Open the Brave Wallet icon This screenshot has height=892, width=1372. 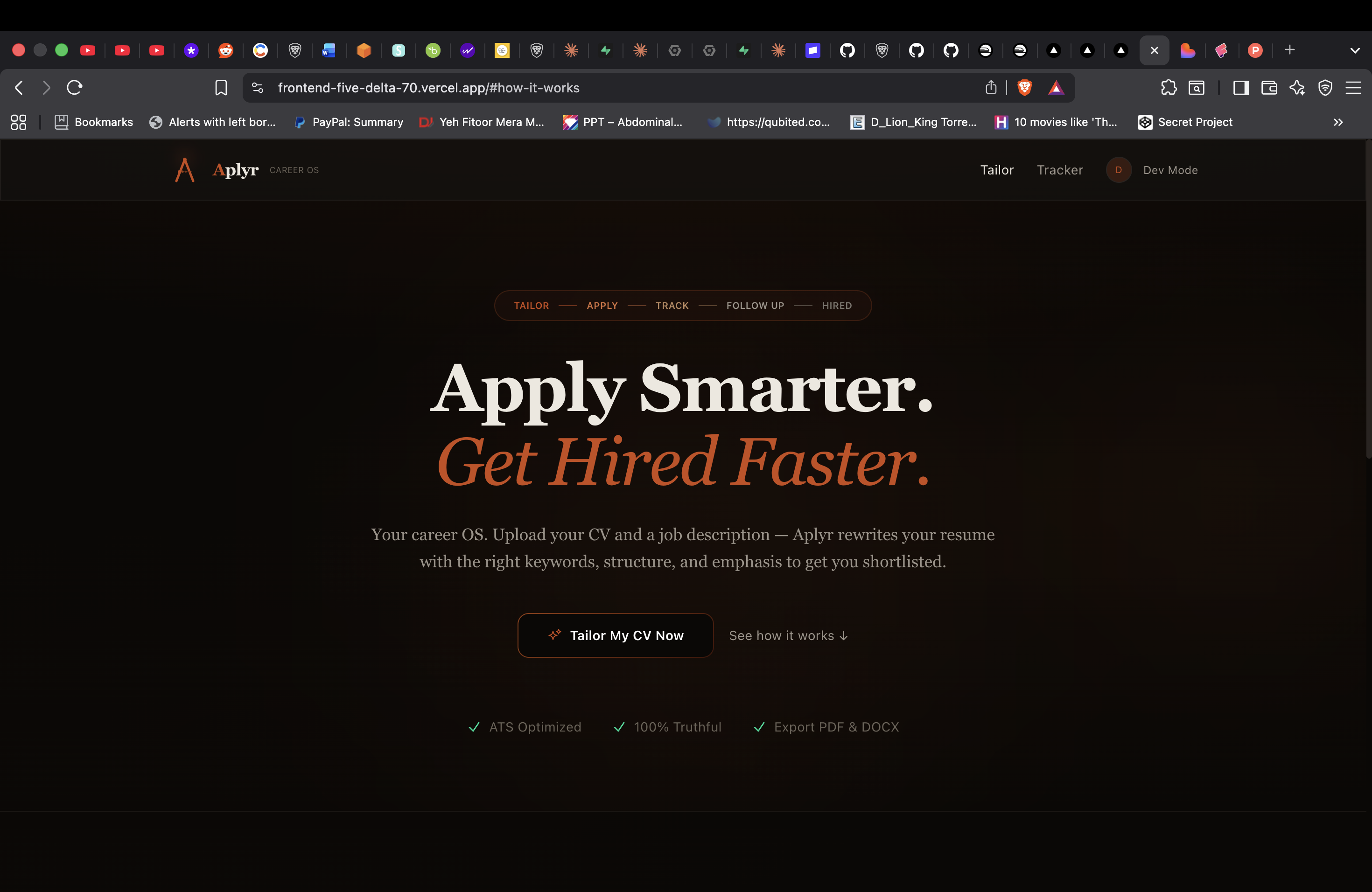pos(1269,88)
